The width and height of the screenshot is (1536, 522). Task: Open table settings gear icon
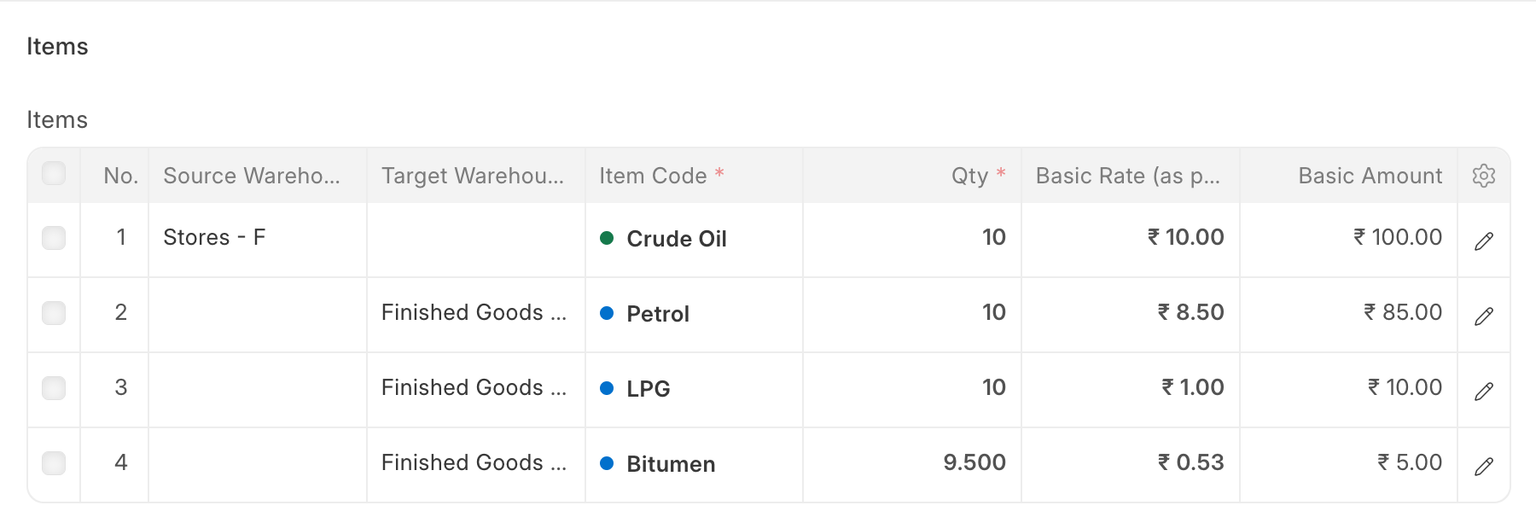1483,176
